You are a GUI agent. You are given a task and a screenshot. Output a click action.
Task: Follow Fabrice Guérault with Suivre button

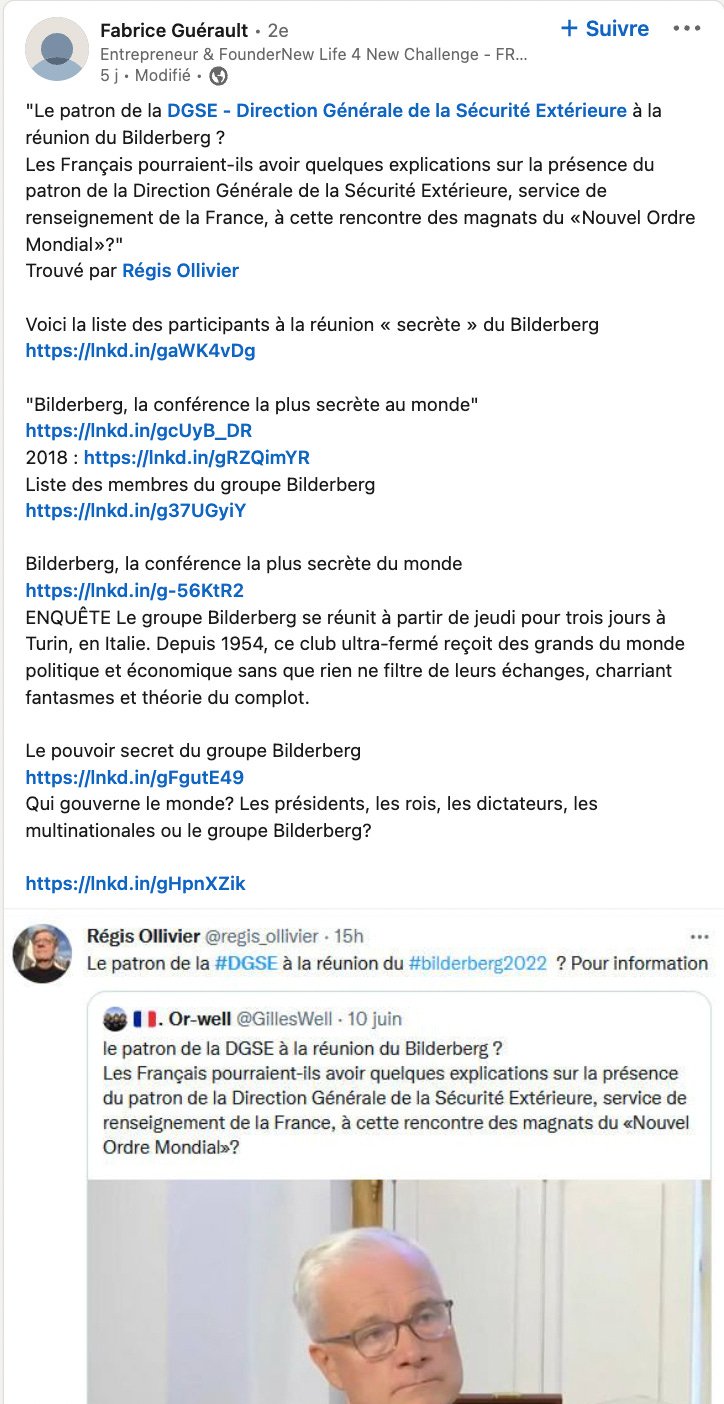pos(605,29)
